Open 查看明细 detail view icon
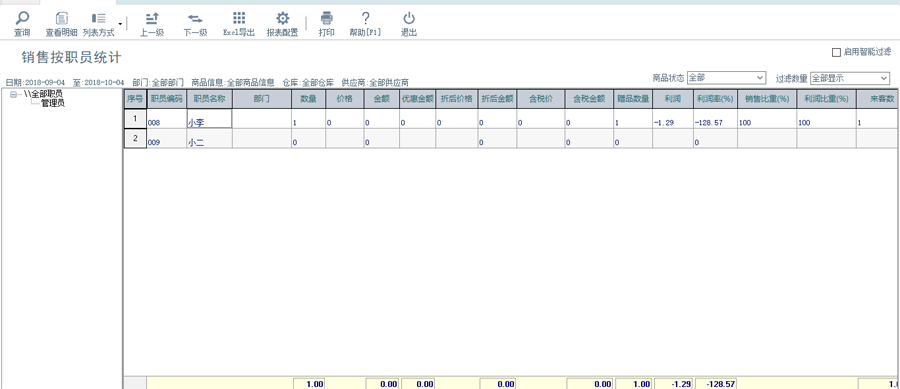 [x=61, y=19]
